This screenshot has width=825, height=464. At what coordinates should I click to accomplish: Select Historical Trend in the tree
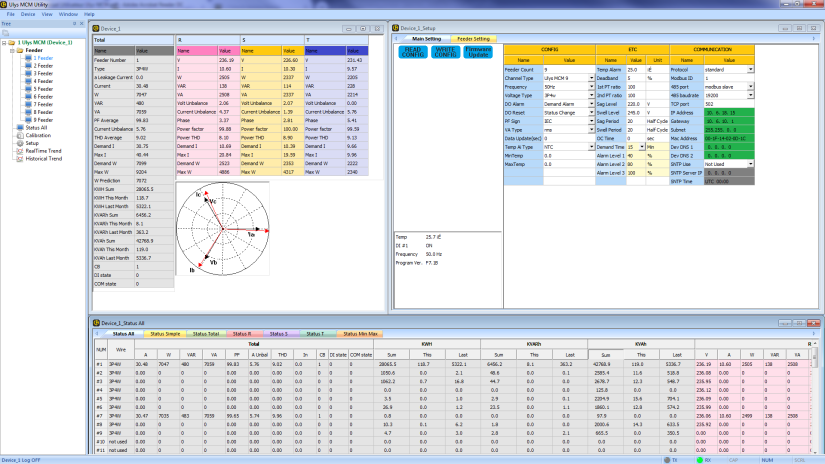pos(44,159)
